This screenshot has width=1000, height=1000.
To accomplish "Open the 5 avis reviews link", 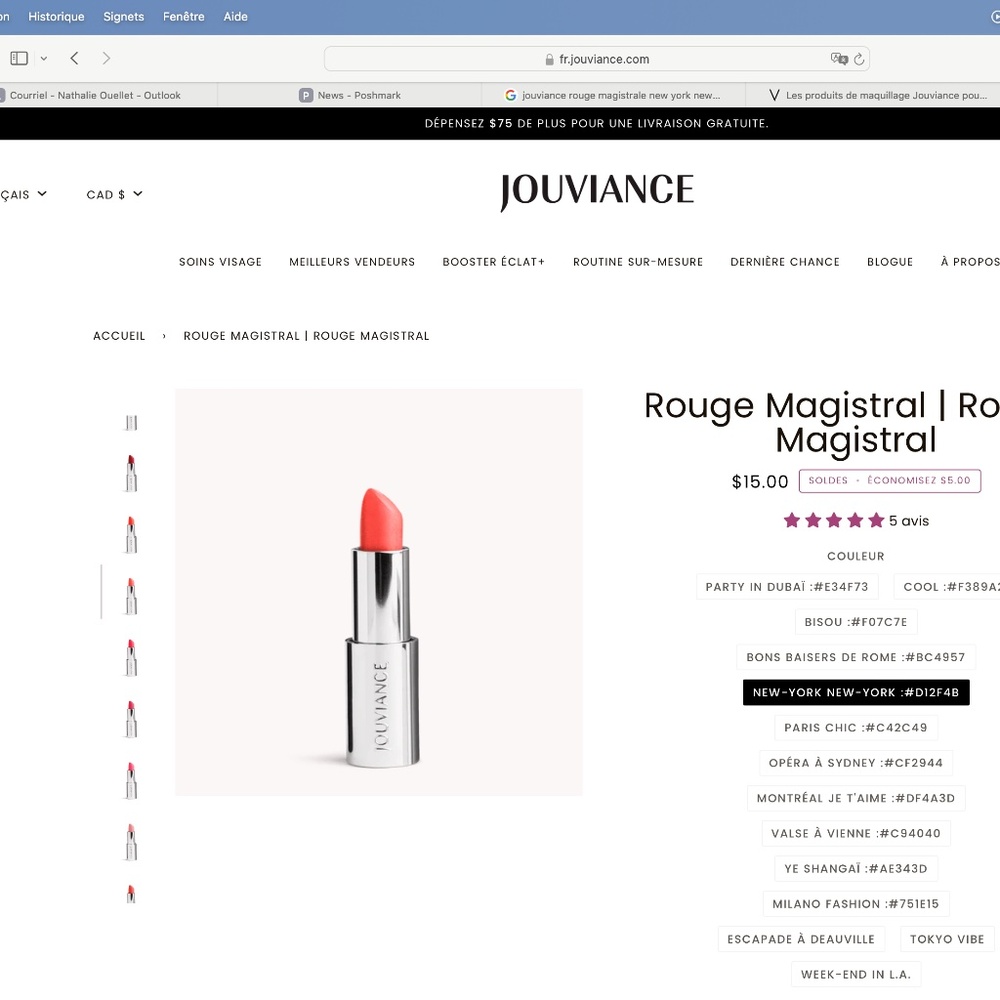I will [909, 521].
